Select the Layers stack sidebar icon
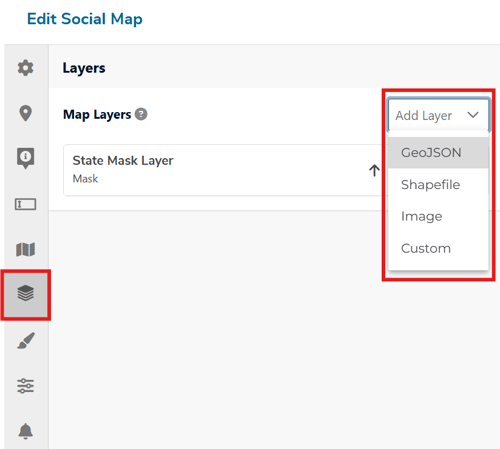 (x=25, y=293)
